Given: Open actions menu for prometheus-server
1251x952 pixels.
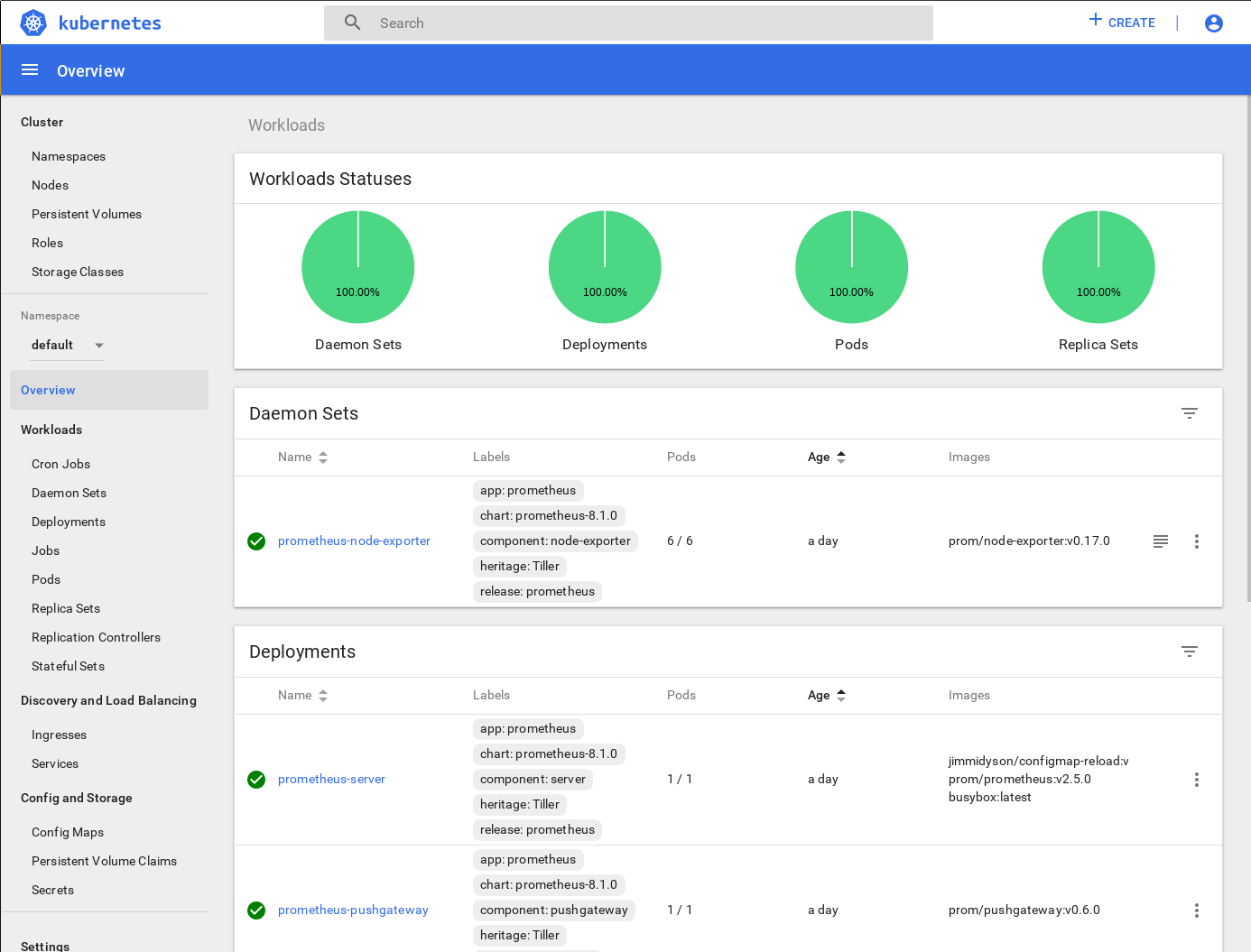Looking at the screenshot, I should (1197, 779).
